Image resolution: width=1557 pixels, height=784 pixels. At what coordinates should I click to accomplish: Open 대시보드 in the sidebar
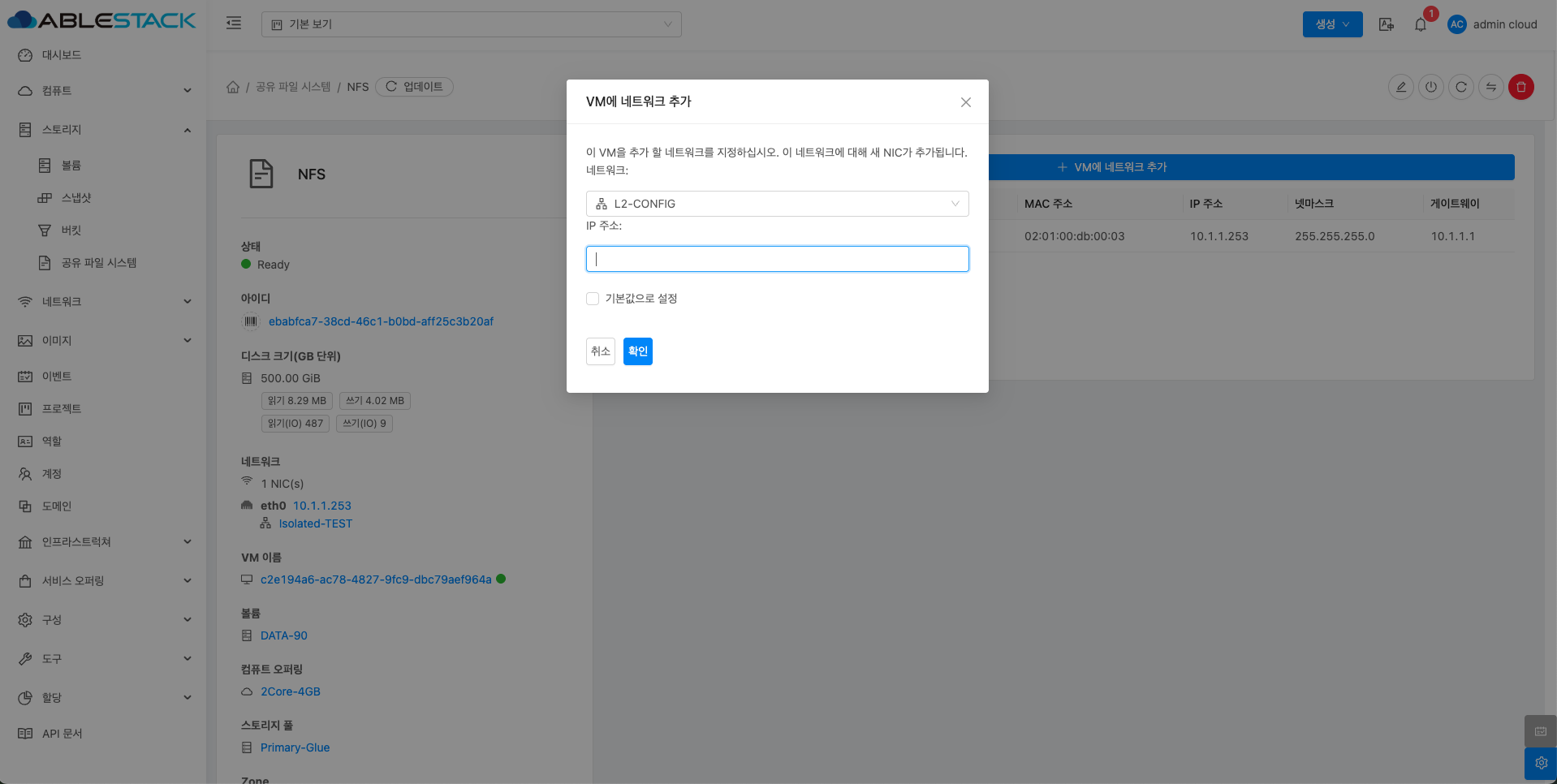[x=62, y=55]
